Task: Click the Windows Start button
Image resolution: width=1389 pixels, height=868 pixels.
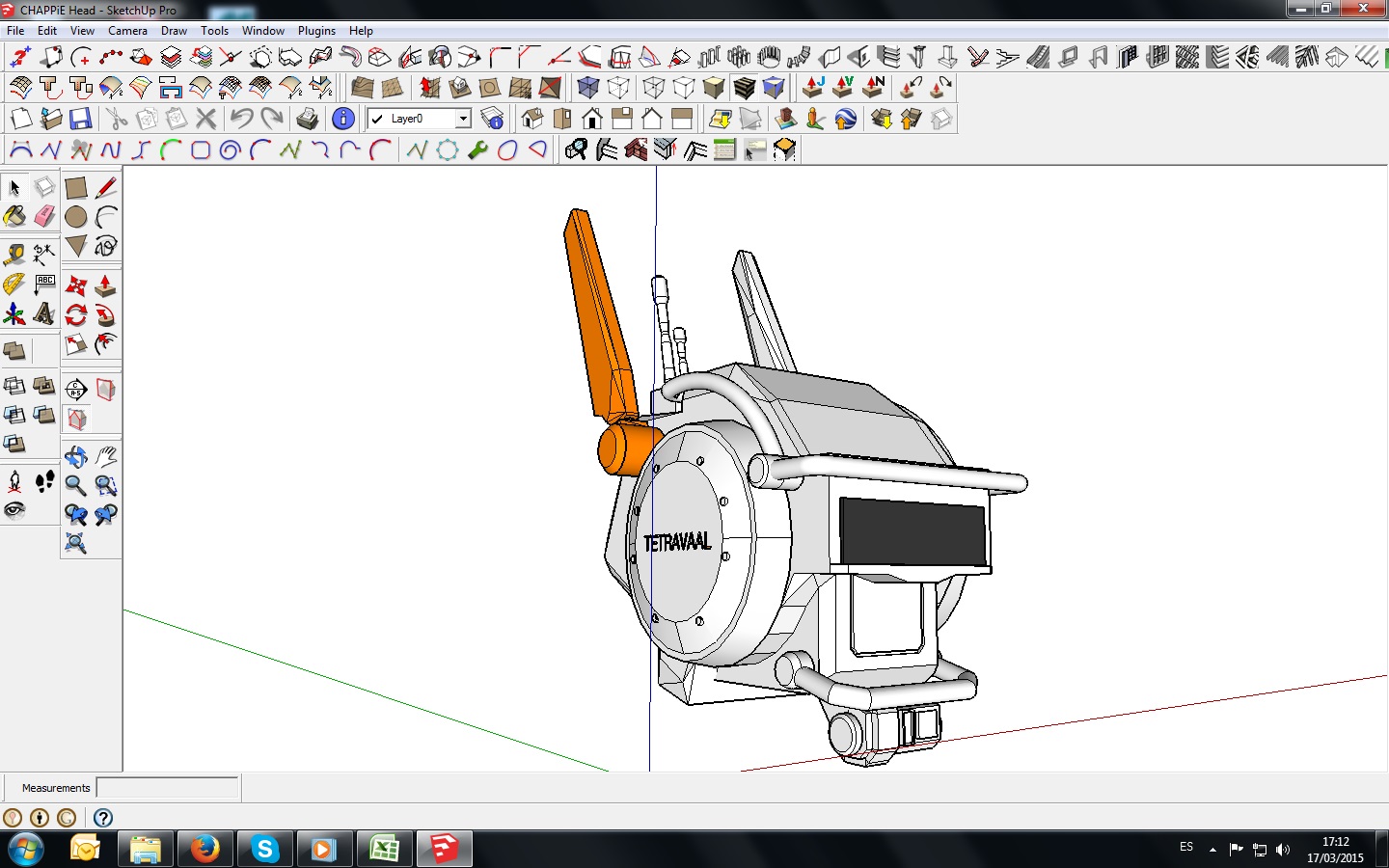Action: pos(25,850)
